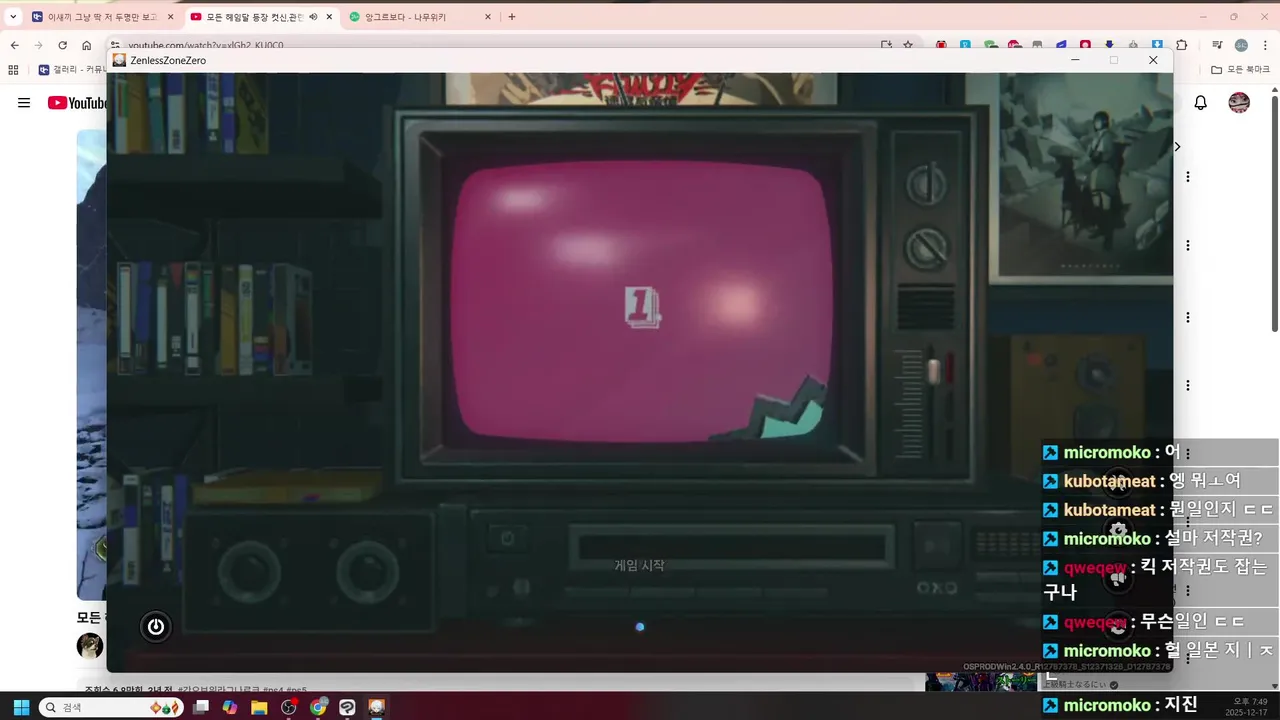Go forward in Chrome
The height and width of the screenshot is (720, 1280).
[x=38, y=45]
